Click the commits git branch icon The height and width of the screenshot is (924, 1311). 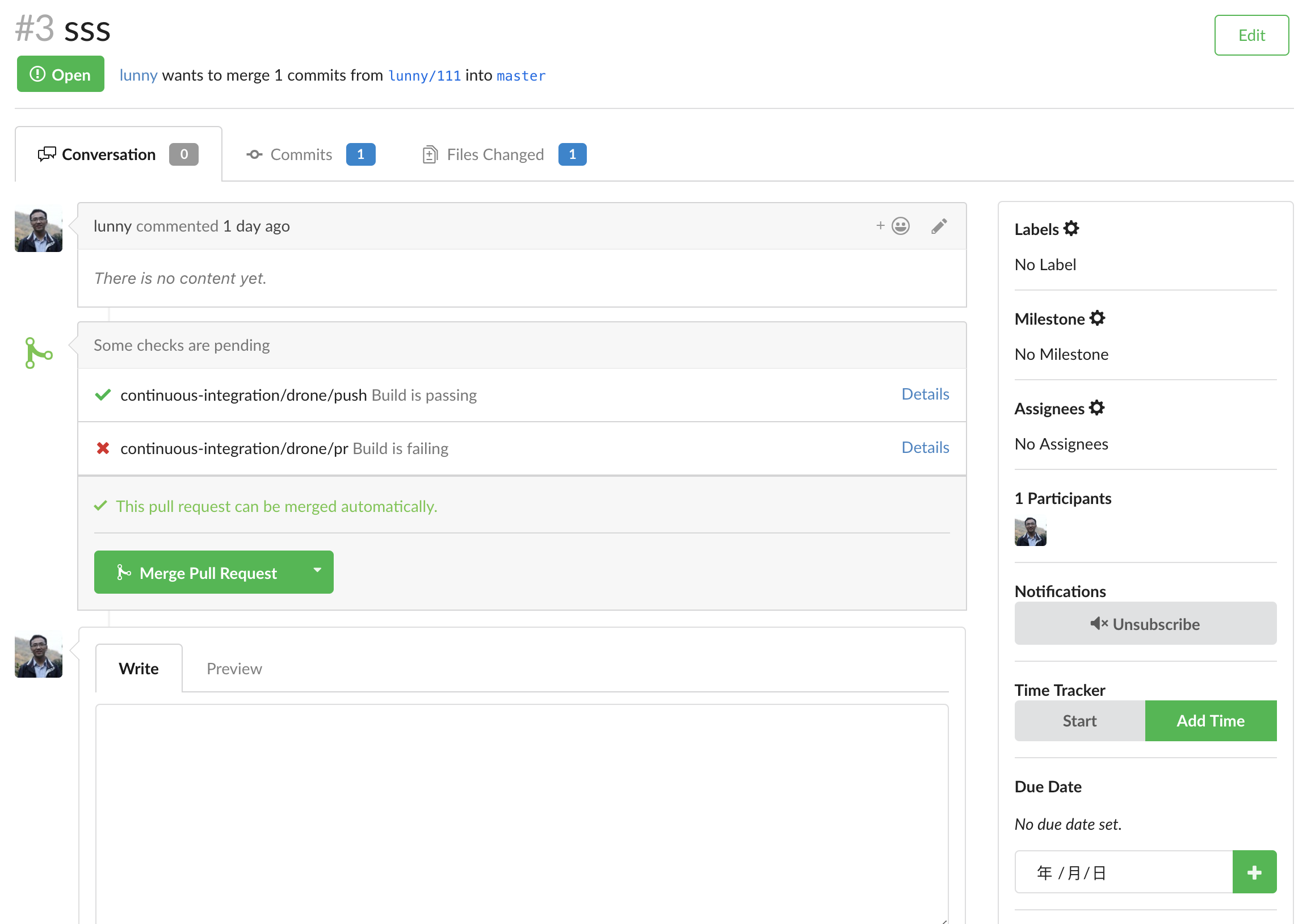(x=253, y=154)
